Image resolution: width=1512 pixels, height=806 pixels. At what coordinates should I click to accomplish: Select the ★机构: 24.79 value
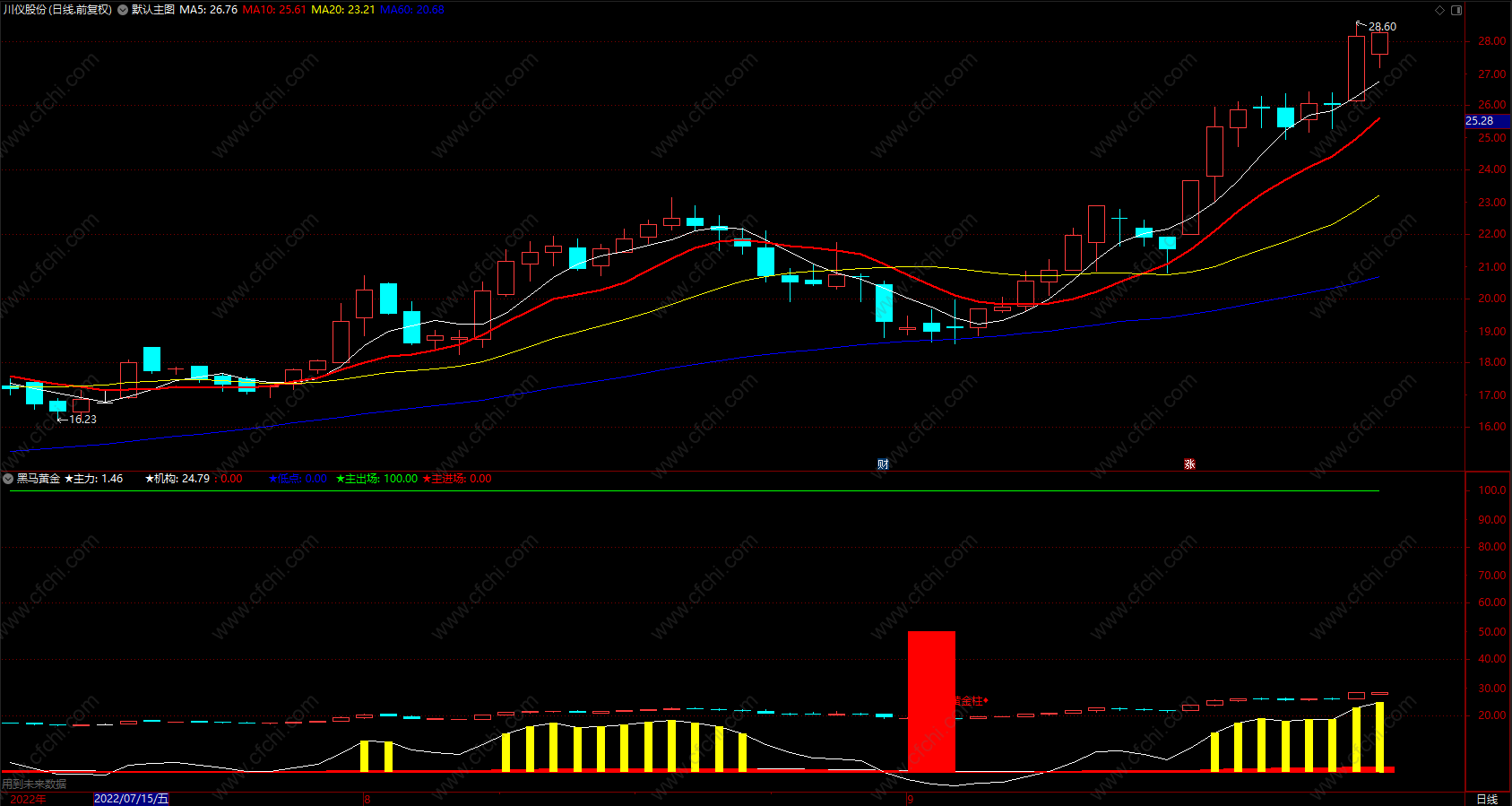[x=177, y=479]
